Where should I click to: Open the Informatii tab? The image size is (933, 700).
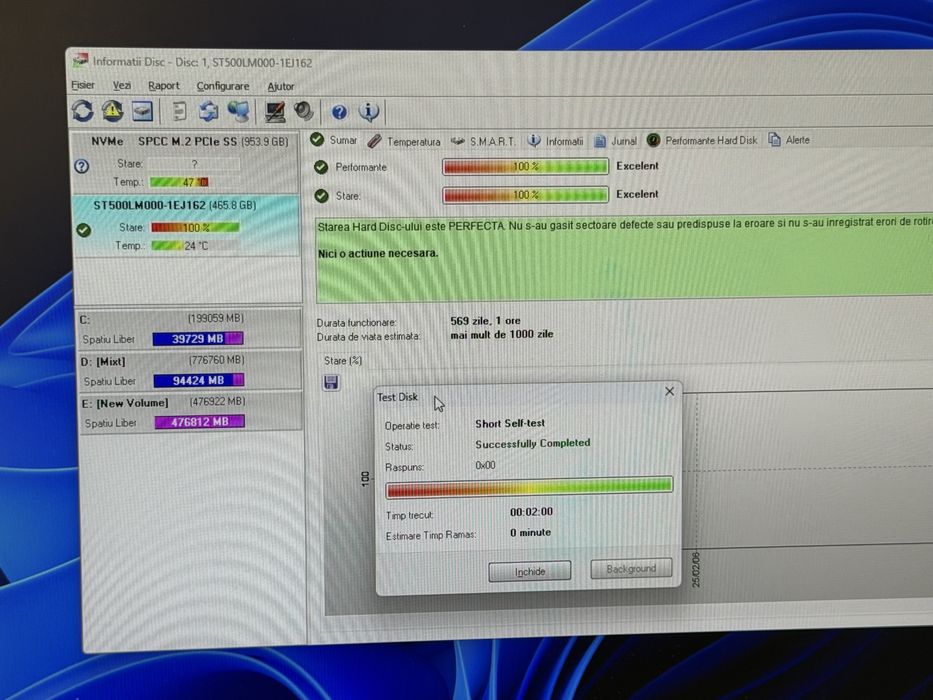click(555, 141)
